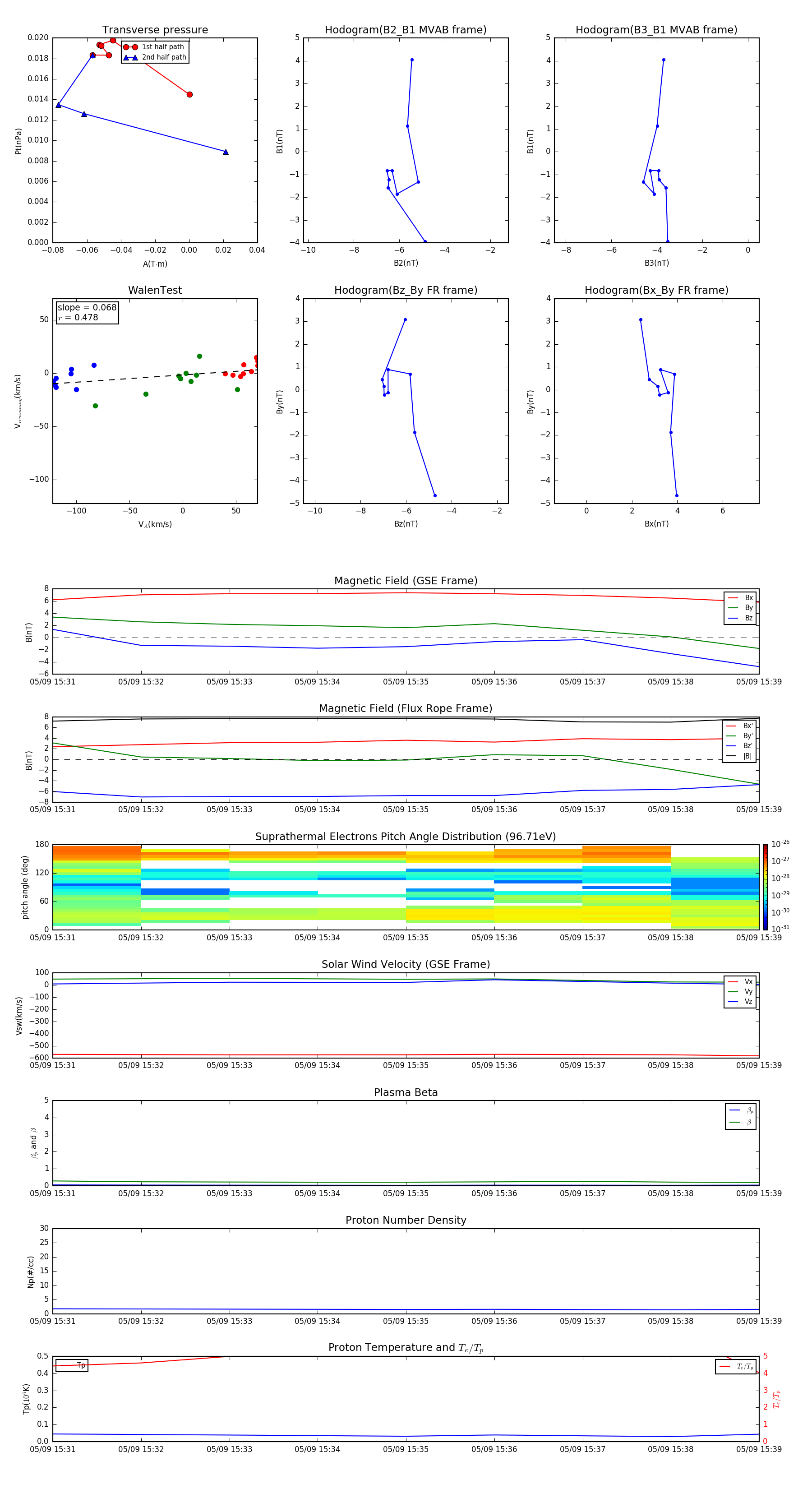Click the Proton Temperature and Te/Tp title

[x=406, y=1348]
